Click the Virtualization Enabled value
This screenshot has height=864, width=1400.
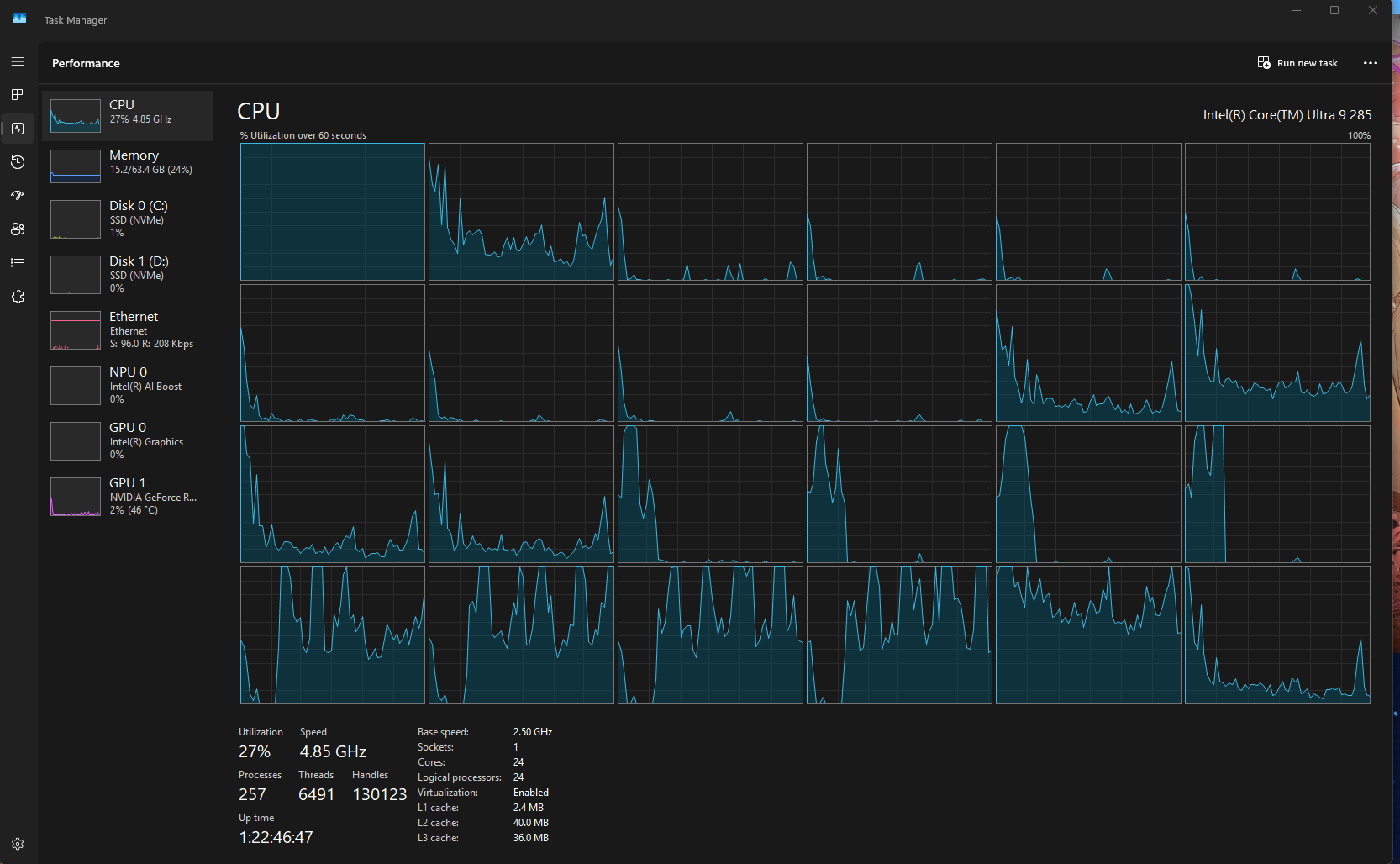(x=531, y=793)
